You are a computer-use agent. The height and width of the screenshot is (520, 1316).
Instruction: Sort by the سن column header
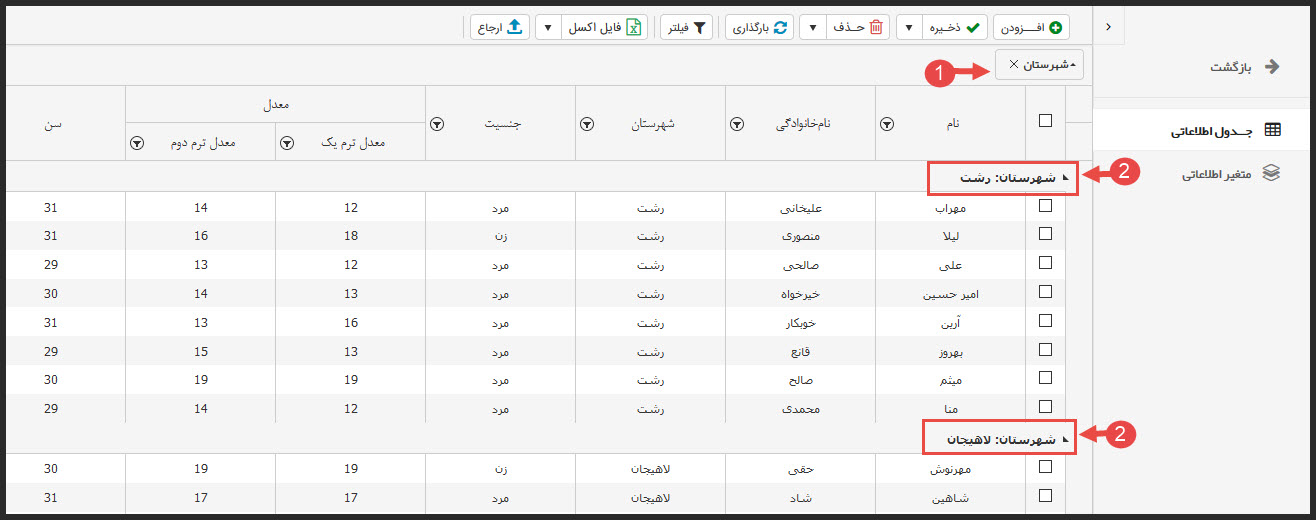point(55,124)
